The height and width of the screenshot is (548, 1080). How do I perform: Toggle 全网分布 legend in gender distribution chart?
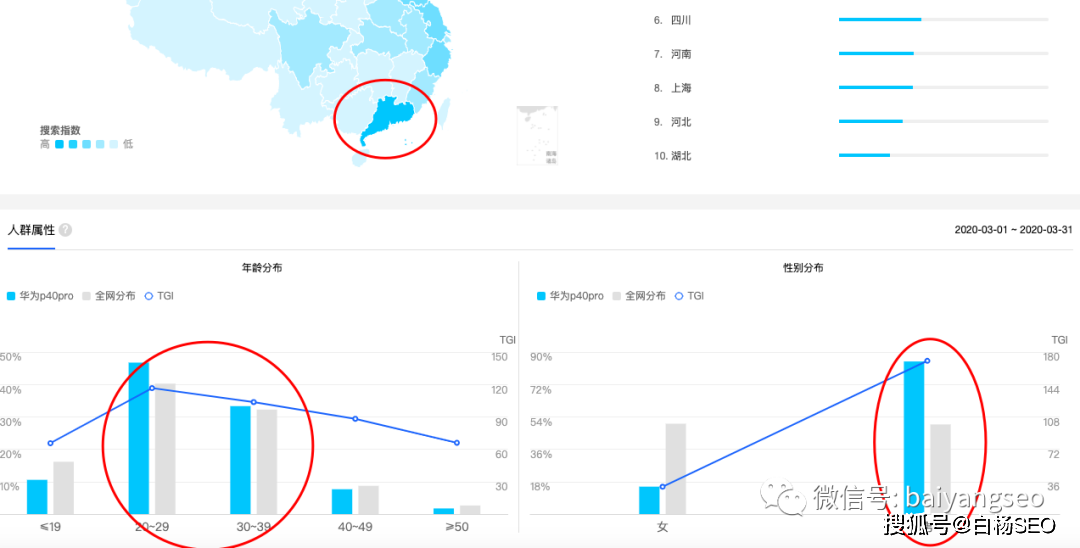[639, 296]
